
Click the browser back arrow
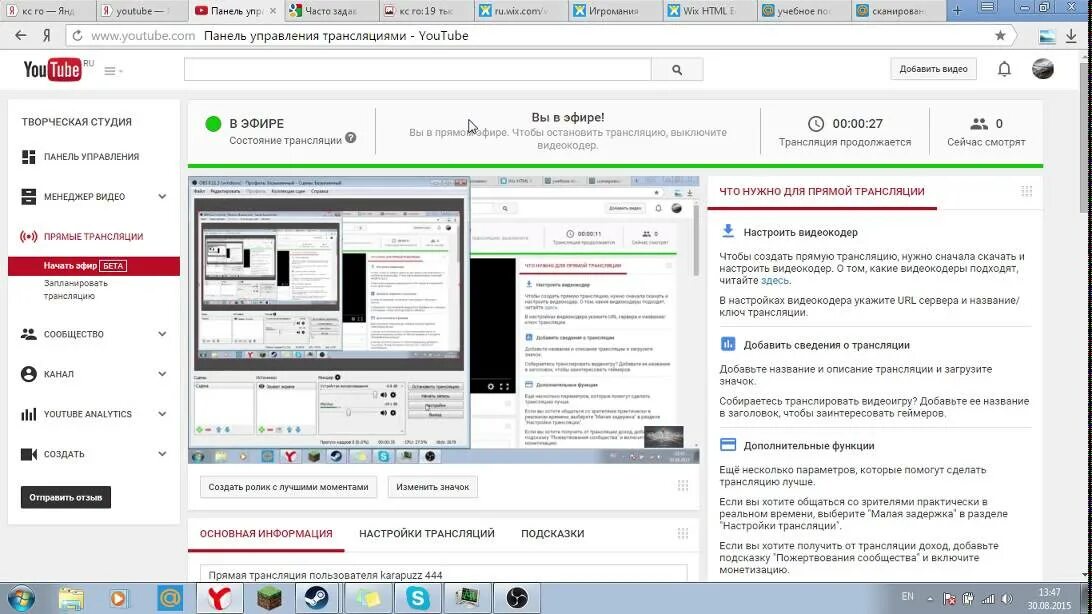click(21, 36)
